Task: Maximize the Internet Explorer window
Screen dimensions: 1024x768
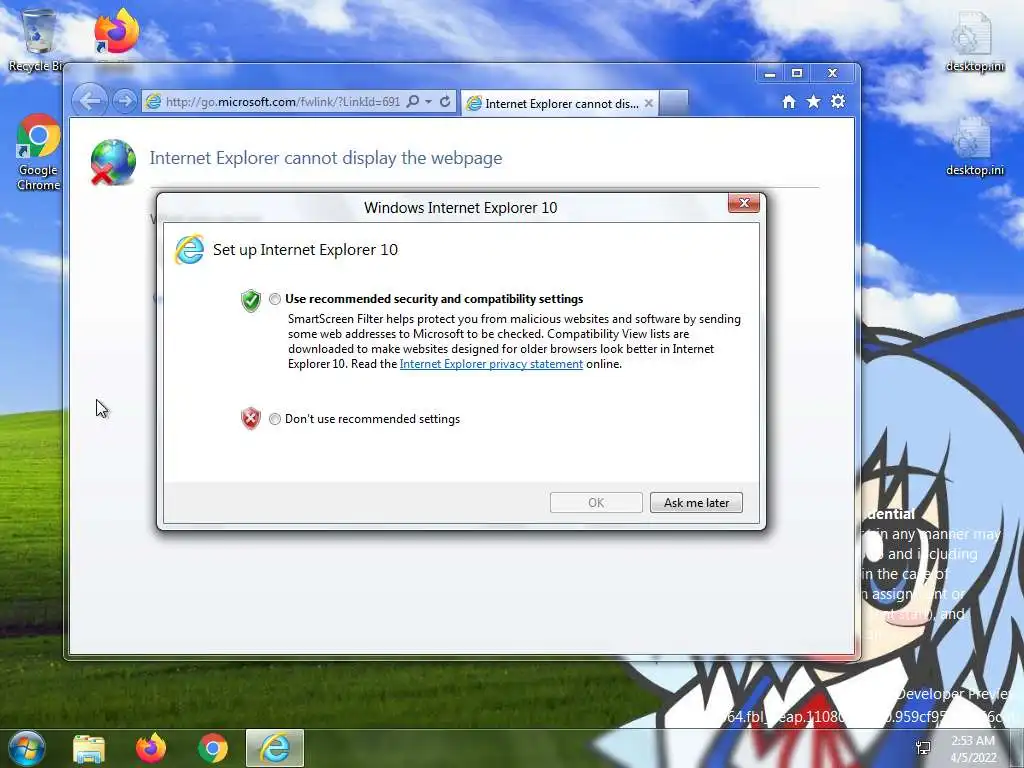Action: point(797,73)
